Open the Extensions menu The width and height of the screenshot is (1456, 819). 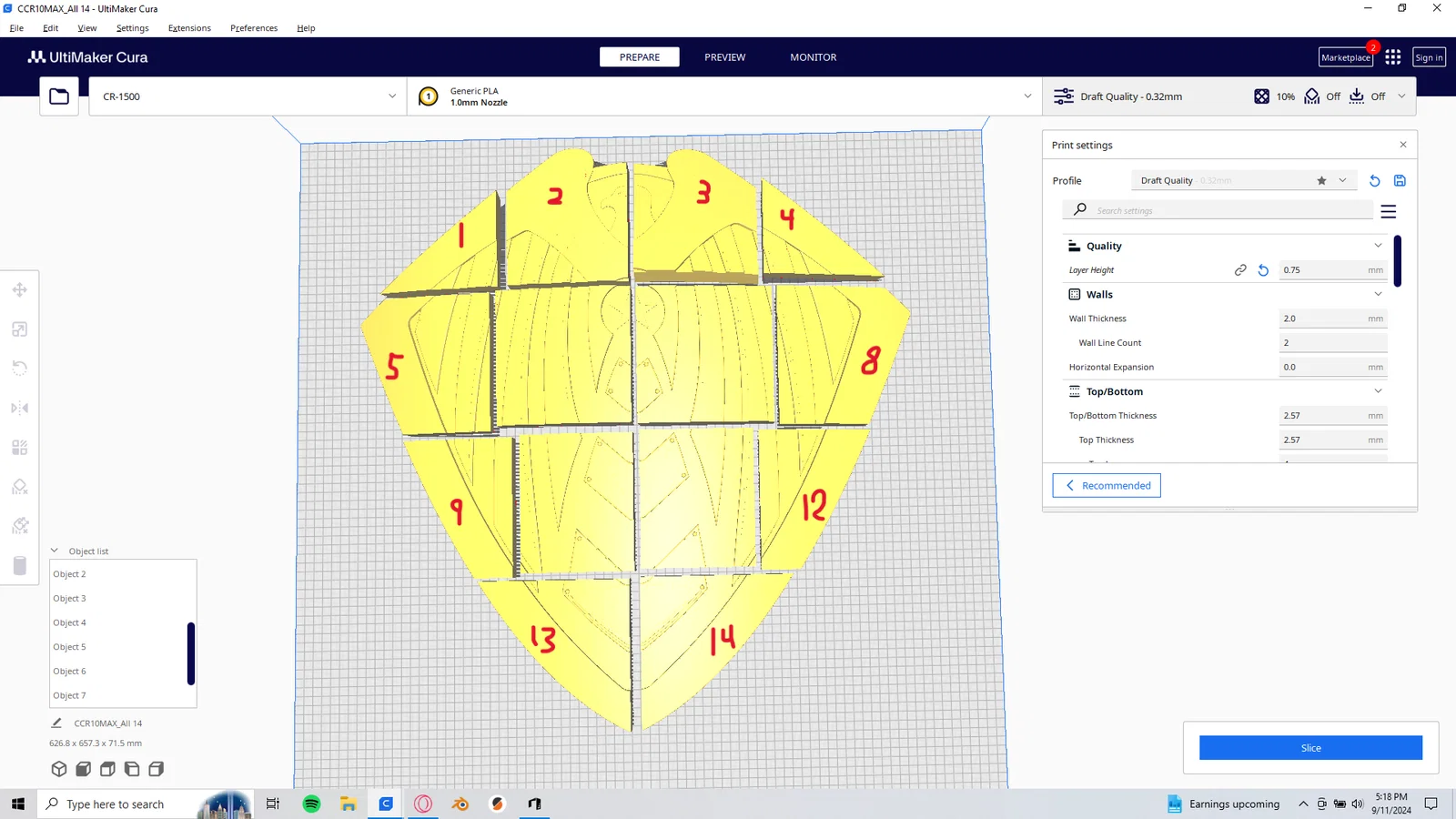click(189, 28)
